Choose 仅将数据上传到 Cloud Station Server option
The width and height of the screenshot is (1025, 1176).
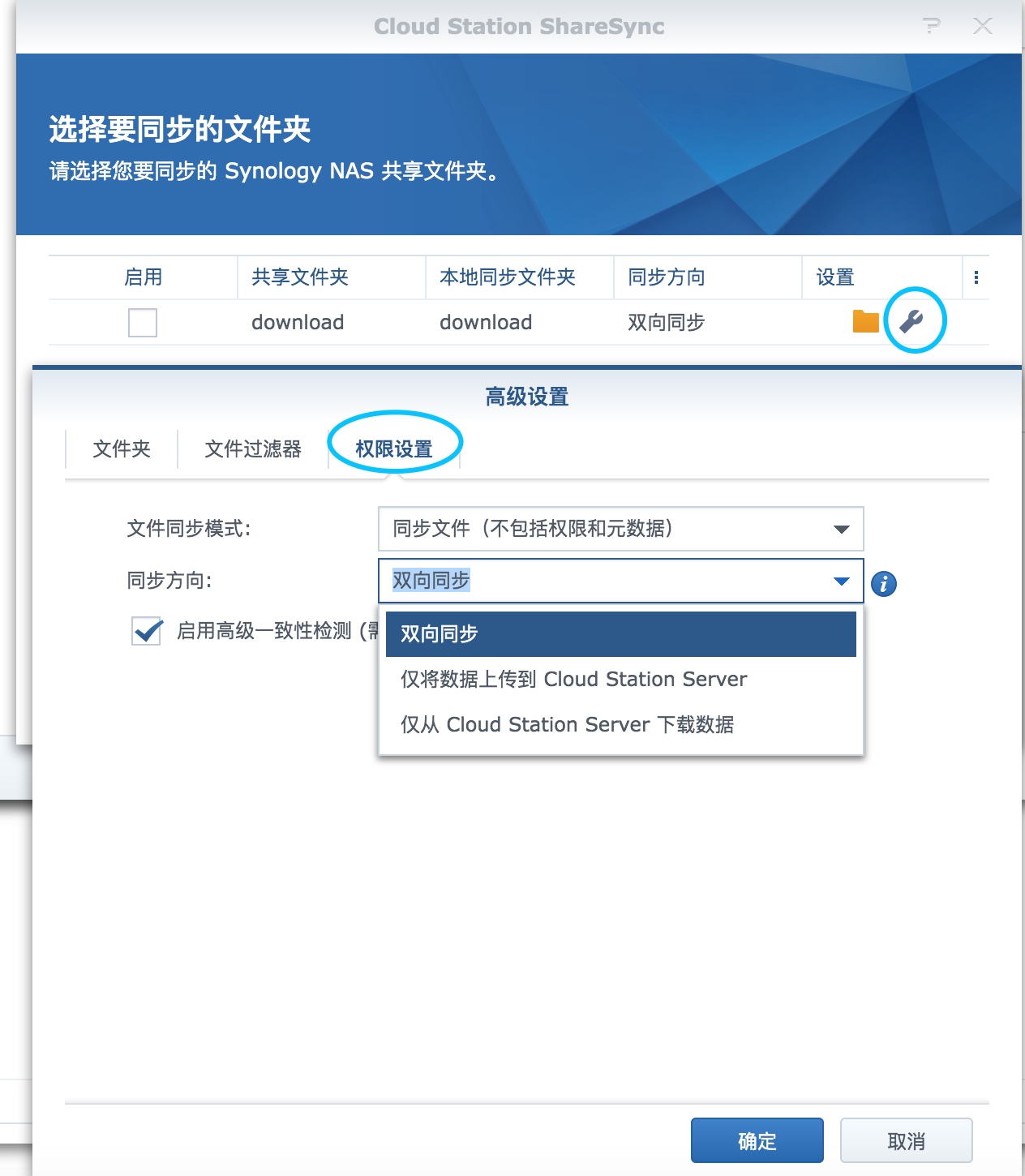[621, 679]
